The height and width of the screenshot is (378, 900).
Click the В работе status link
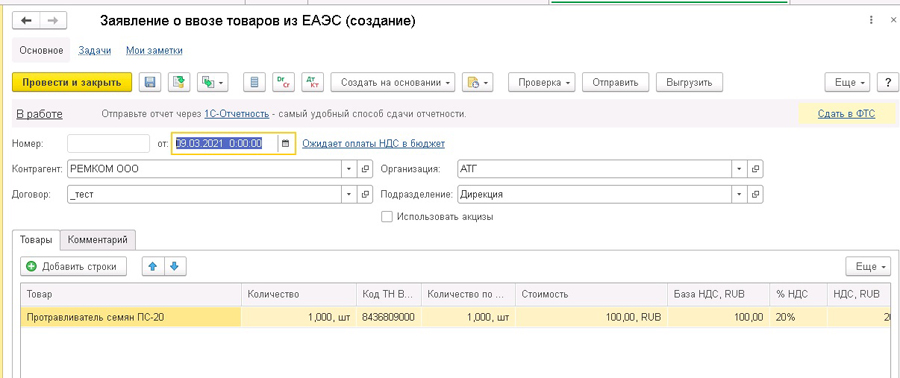(39, 114)
